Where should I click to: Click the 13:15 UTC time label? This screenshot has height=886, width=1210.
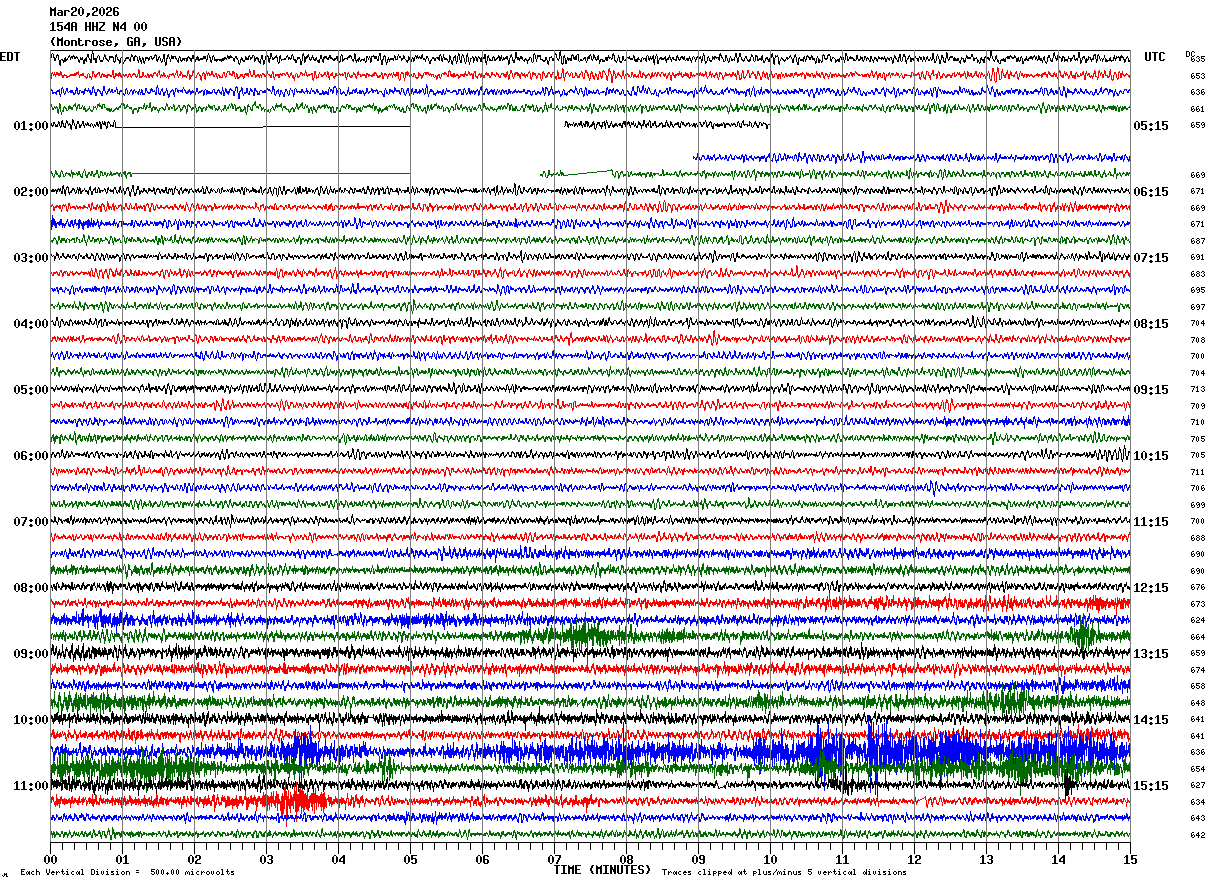tap(1151, 654)
